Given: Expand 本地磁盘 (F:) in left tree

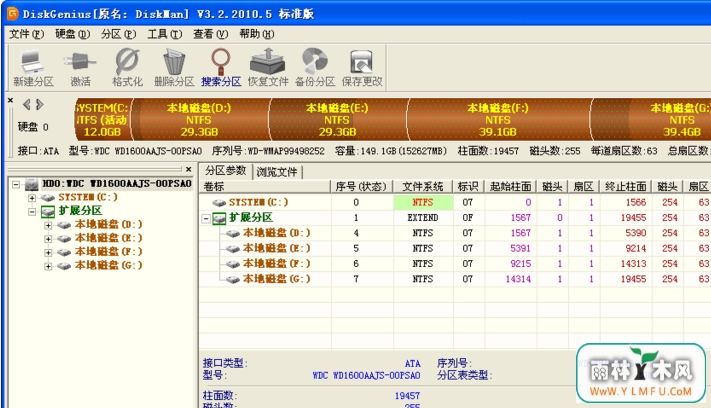Looking at the screenshot, I should [x=48, y=253].
